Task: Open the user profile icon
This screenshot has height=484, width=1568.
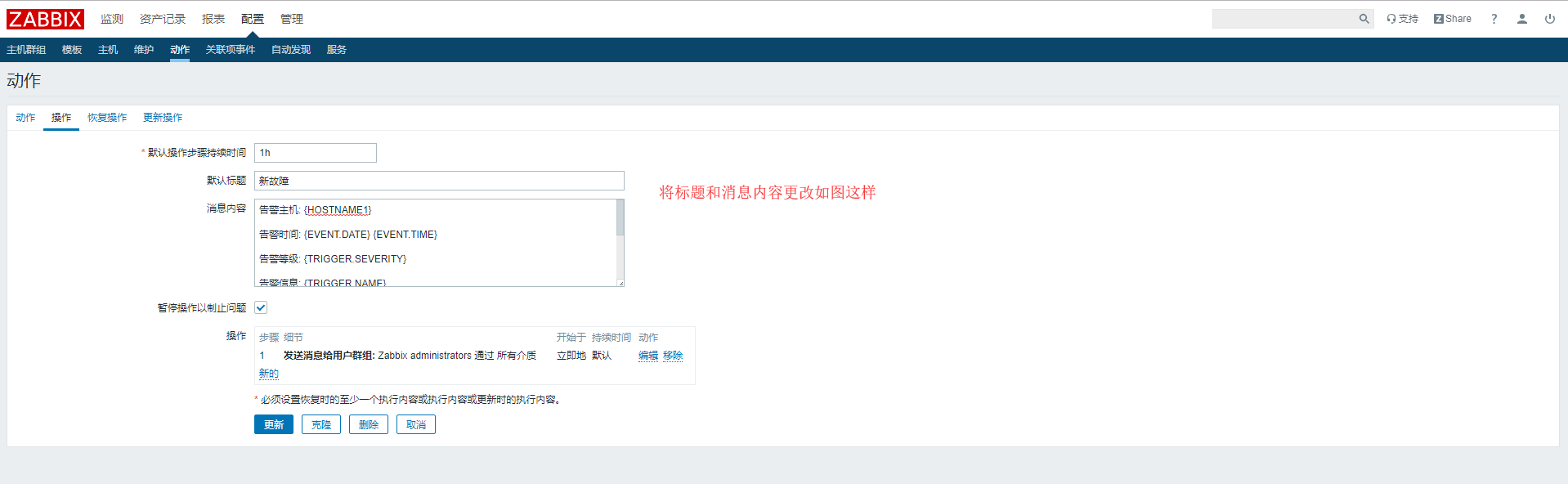Action: 1521,19
